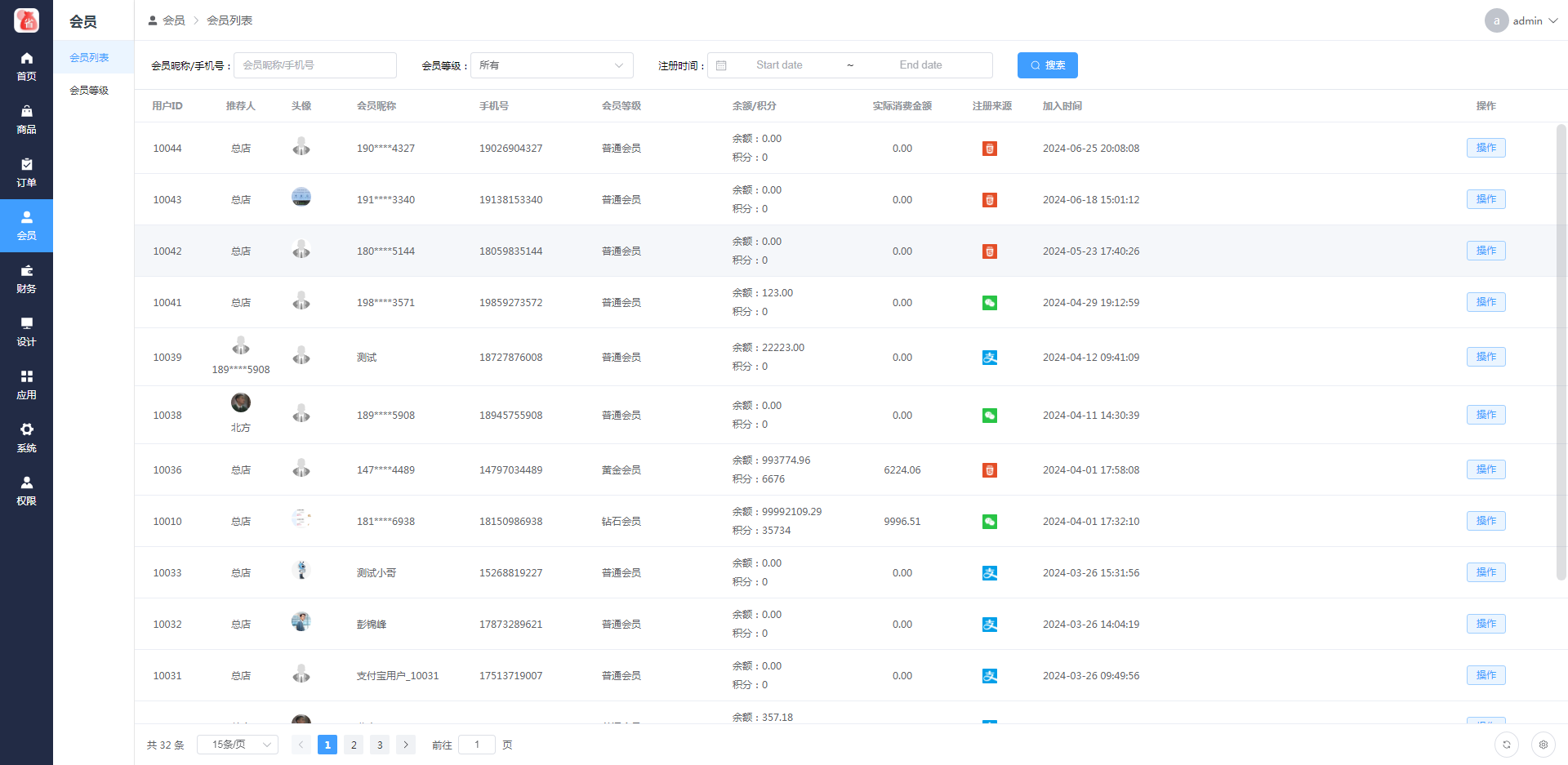Open the 系统 settings gear section
Screen dimensions: 1568x765
coord(26,438)
